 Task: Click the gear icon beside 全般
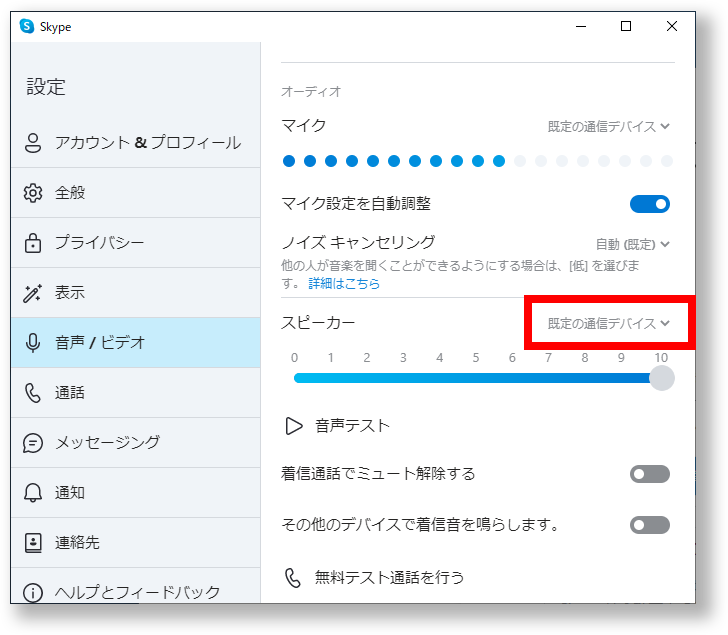click(33, 193)
